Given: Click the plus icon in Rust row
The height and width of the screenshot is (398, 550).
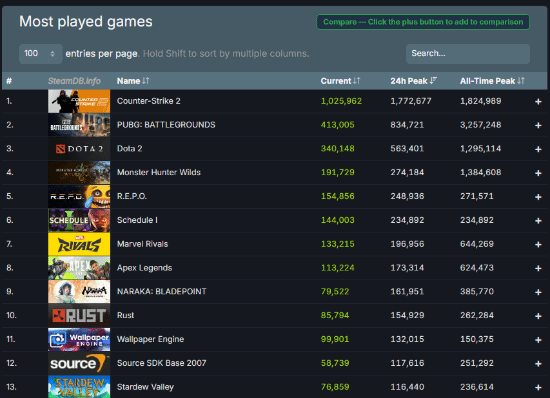Looking at the screenshot, I should click(x=538, y=316).
